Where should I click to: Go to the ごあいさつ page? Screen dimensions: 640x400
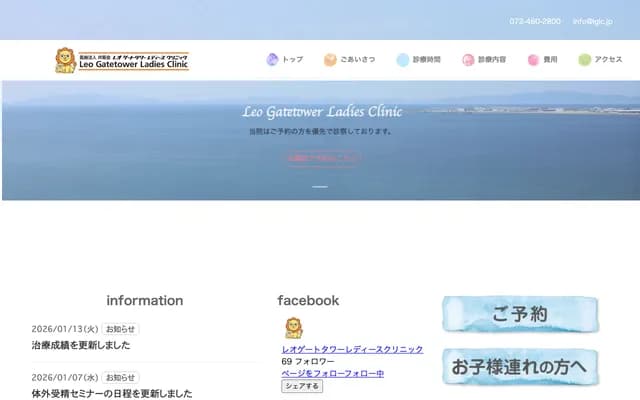(357, 60)
